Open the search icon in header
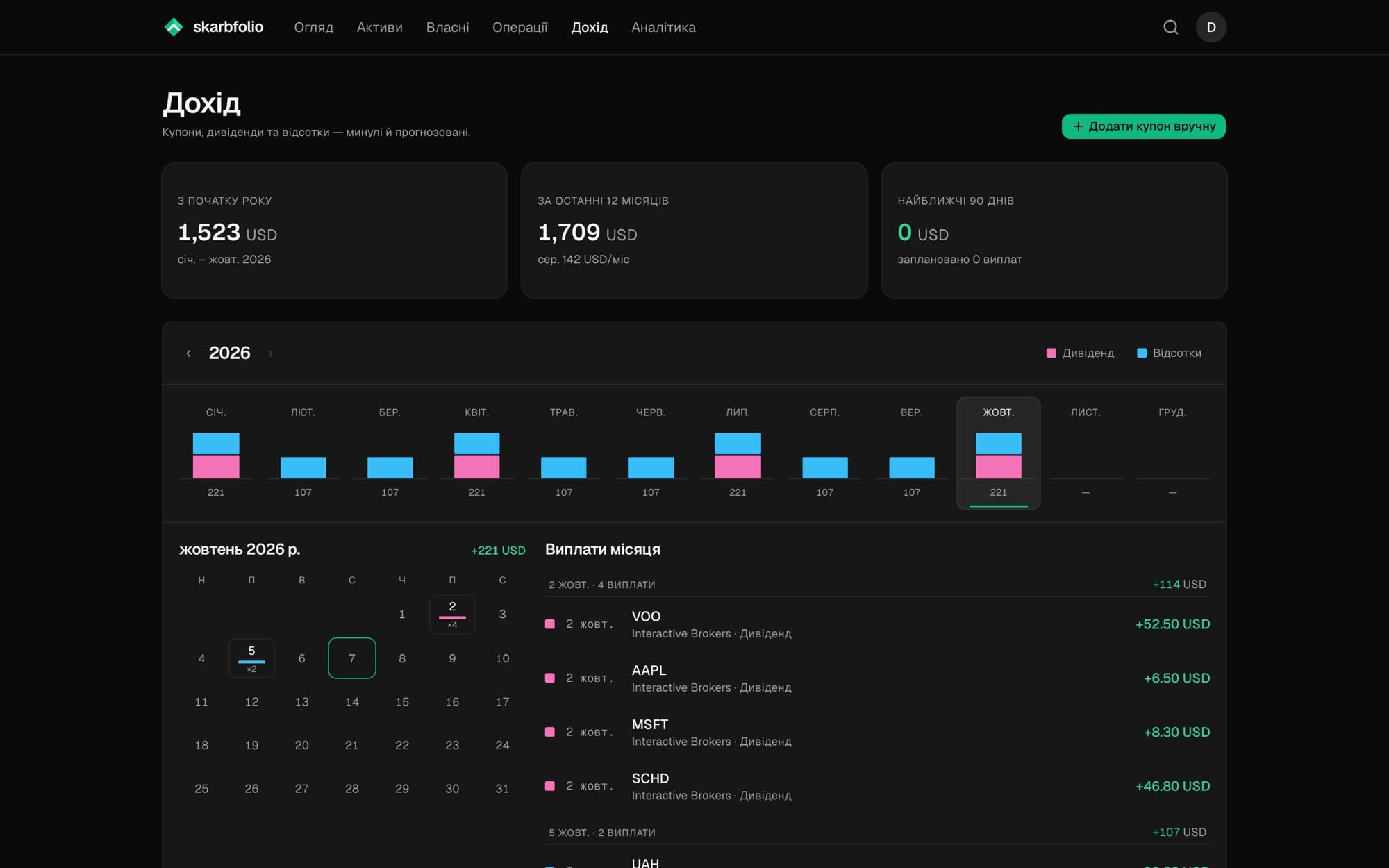 [1170, 27]
